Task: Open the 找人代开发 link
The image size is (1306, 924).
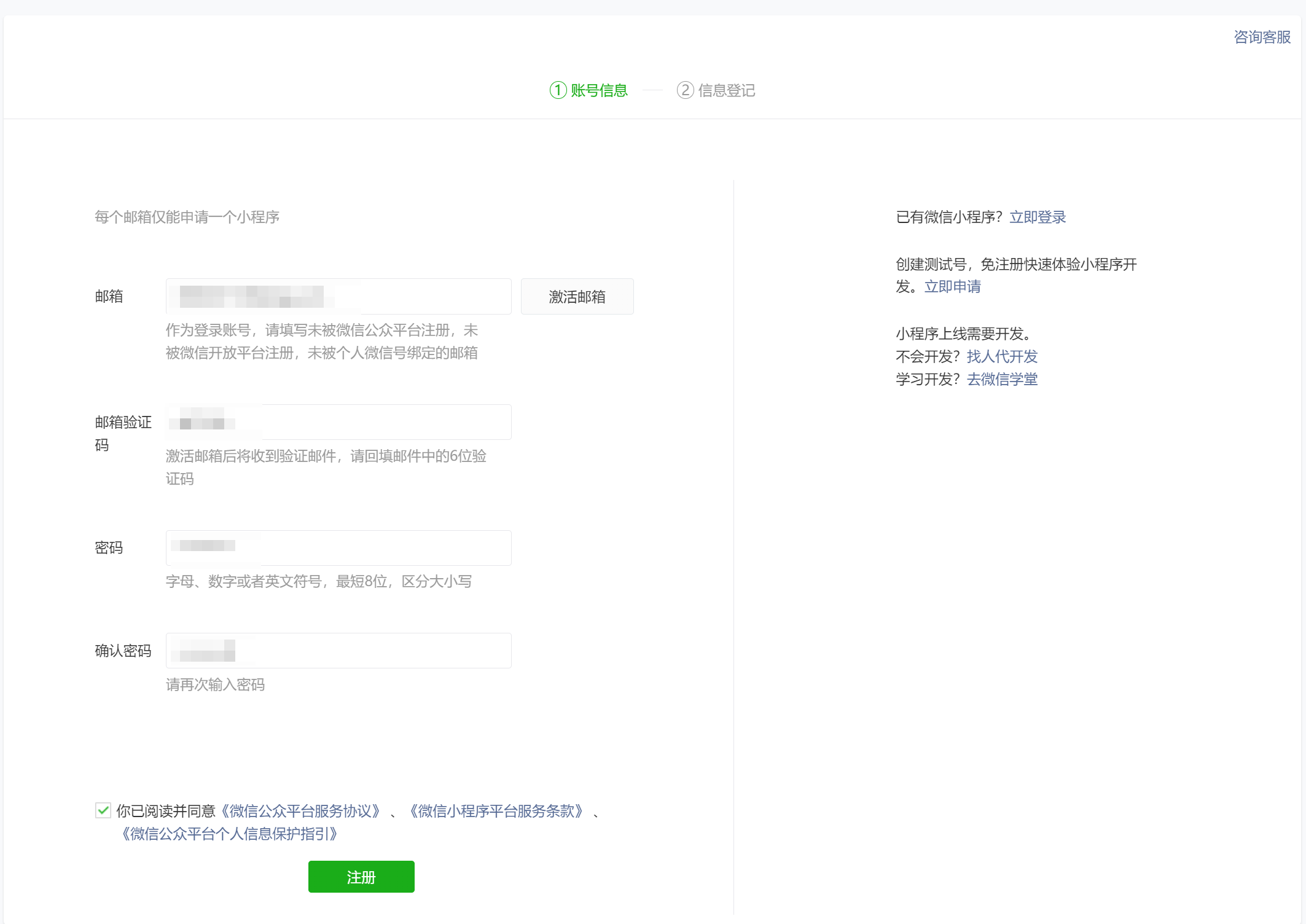Action: (x=1002, y=356)
